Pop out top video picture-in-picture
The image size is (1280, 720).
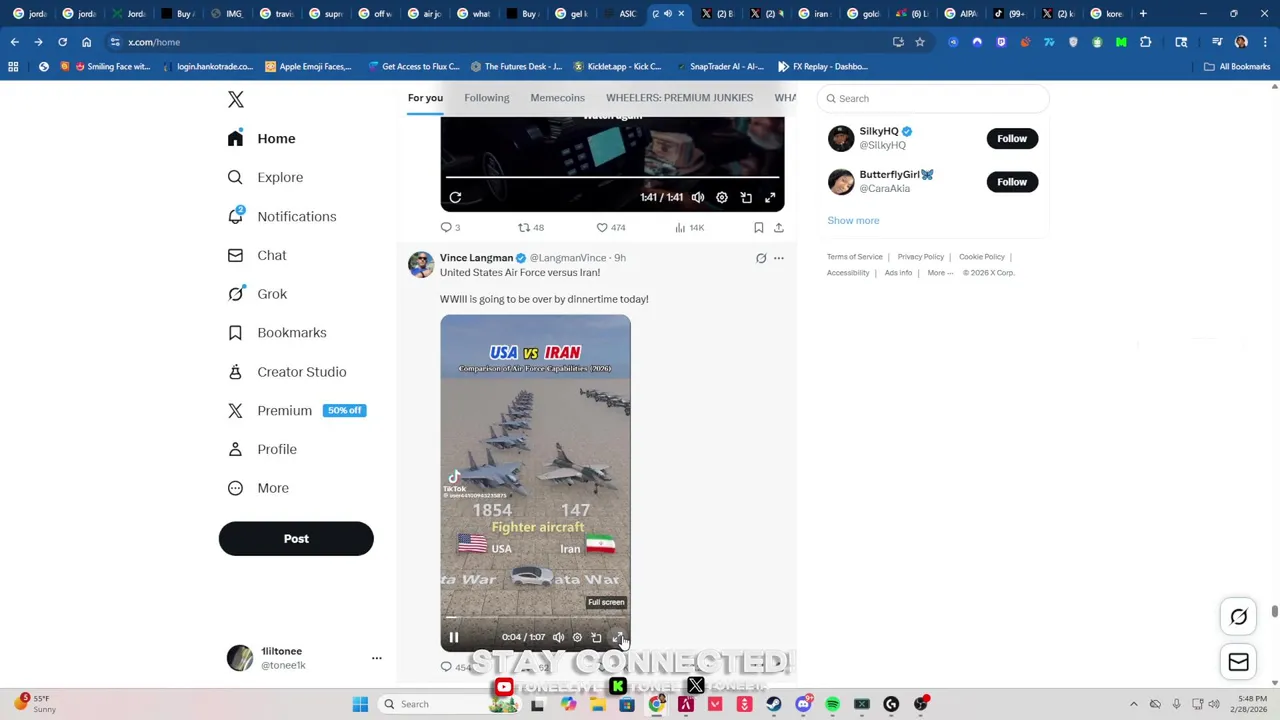pos(746,198)
